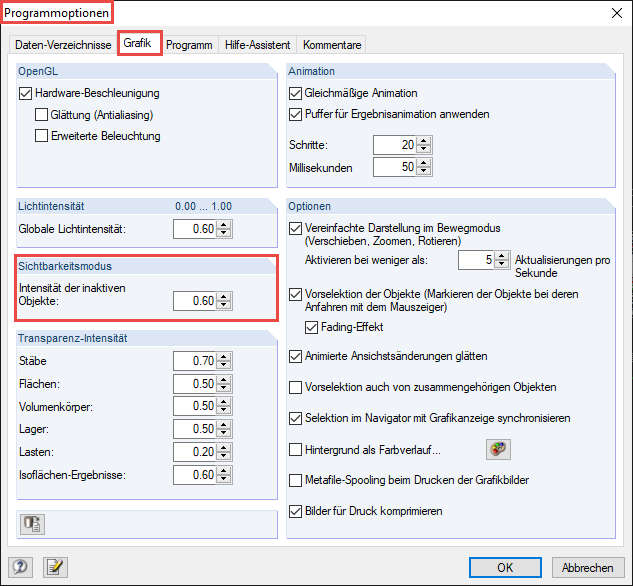Increase Stäbe transparency with up arrow
Image resolution: width=633 pixels, height=586 pixels.
pos(223,356)
